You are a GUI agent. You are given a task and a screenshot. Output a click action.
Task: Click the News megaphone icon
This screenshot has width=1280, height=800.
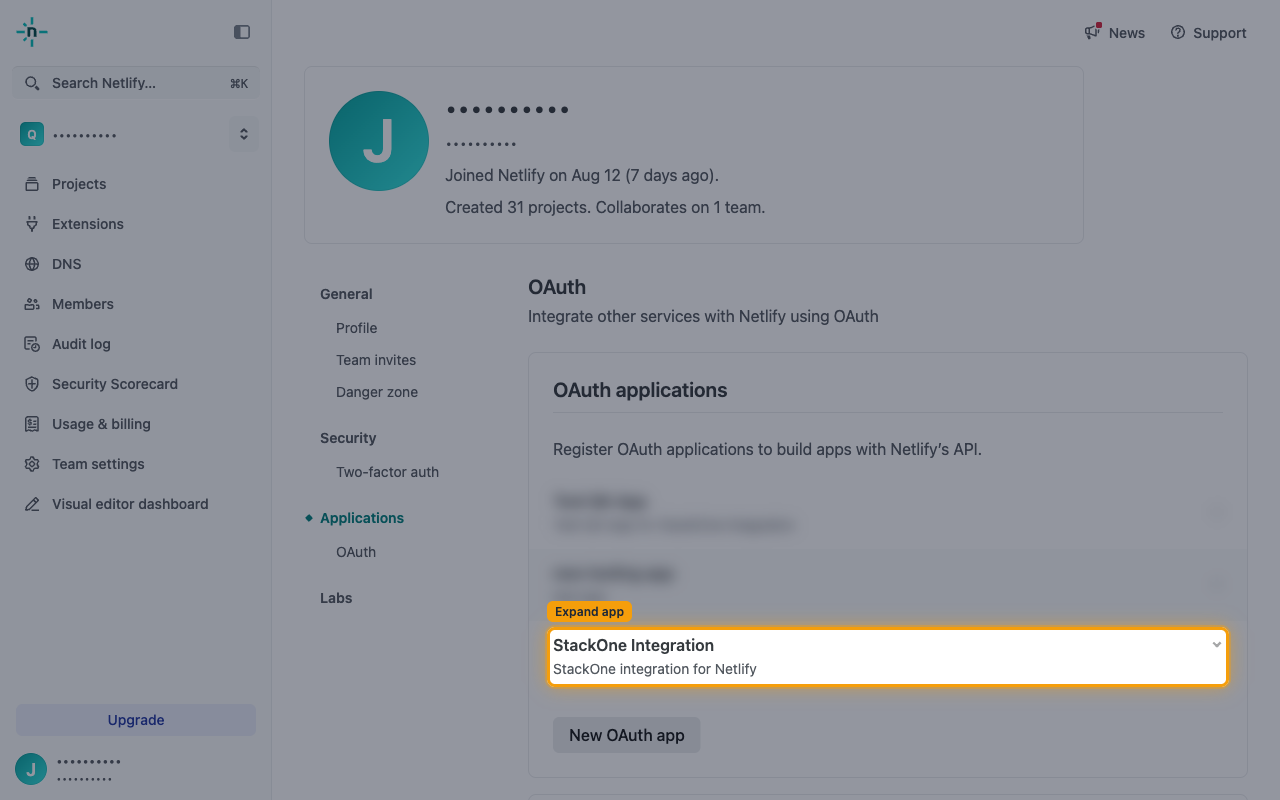pyautogui.click(x=1093, y=32)
